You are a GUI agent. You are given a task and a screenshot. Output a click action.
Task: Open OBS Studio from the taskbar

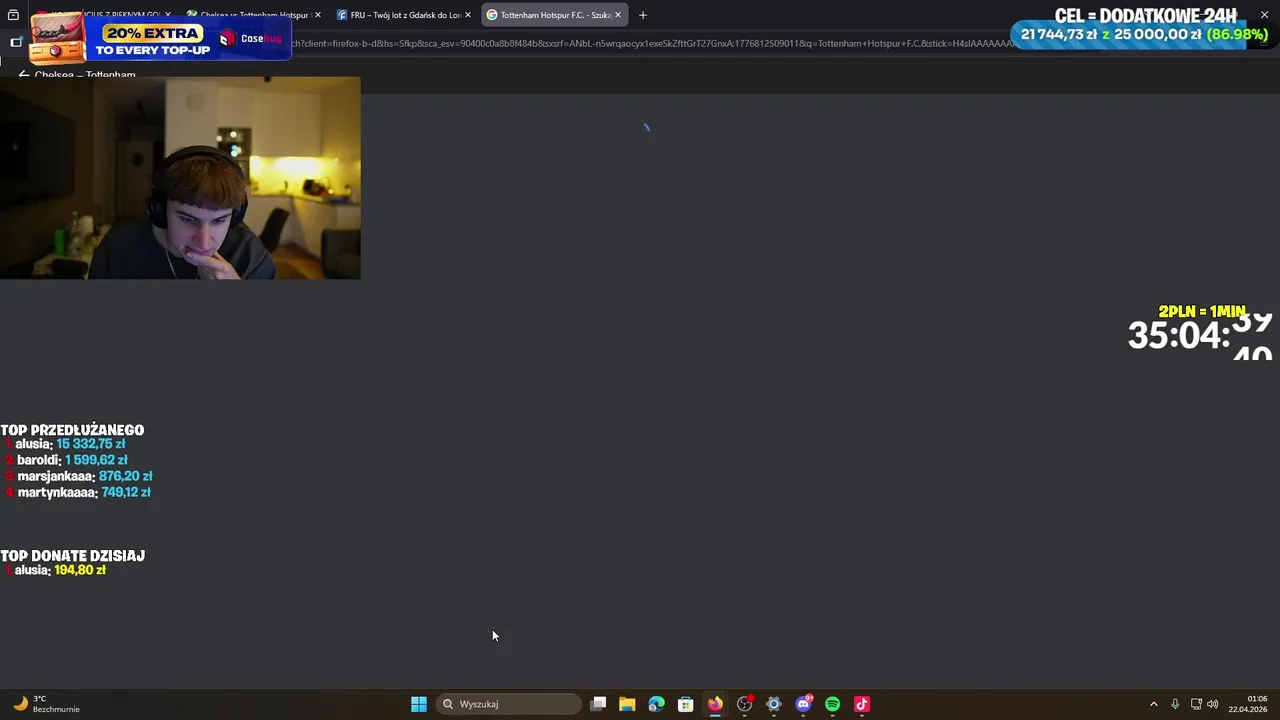point(744,704)
